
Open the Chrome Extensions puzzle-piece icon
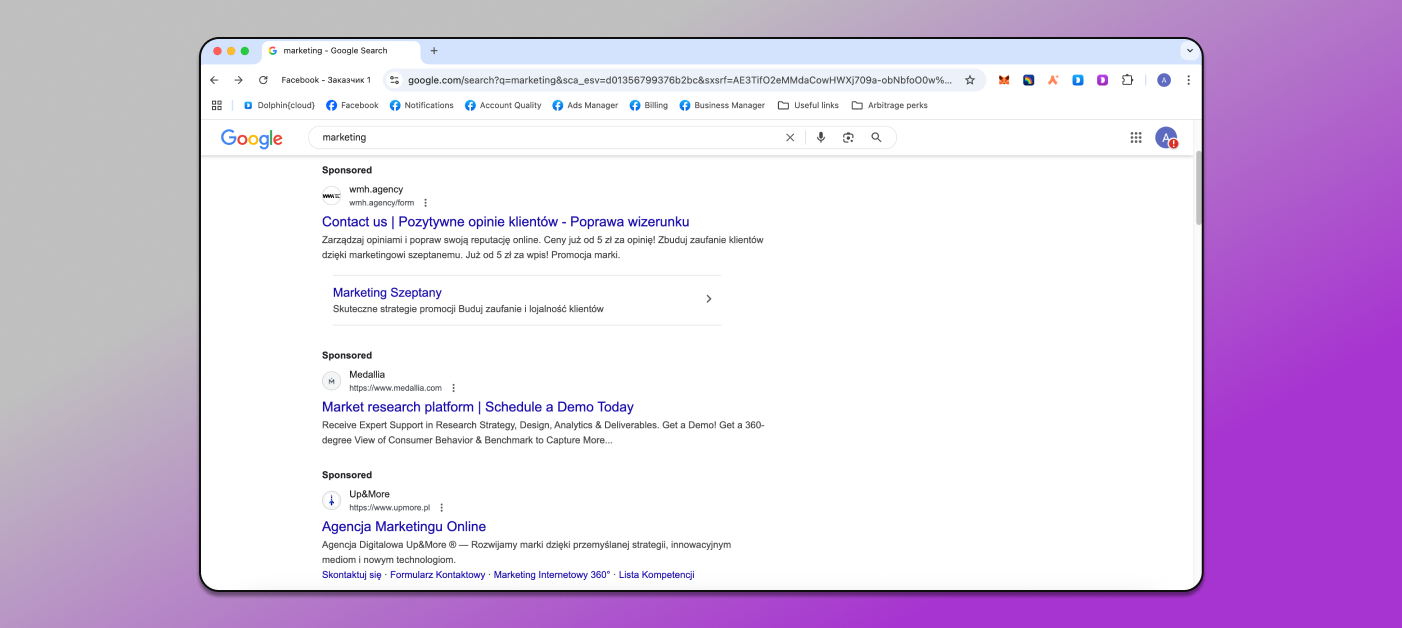1127,79
